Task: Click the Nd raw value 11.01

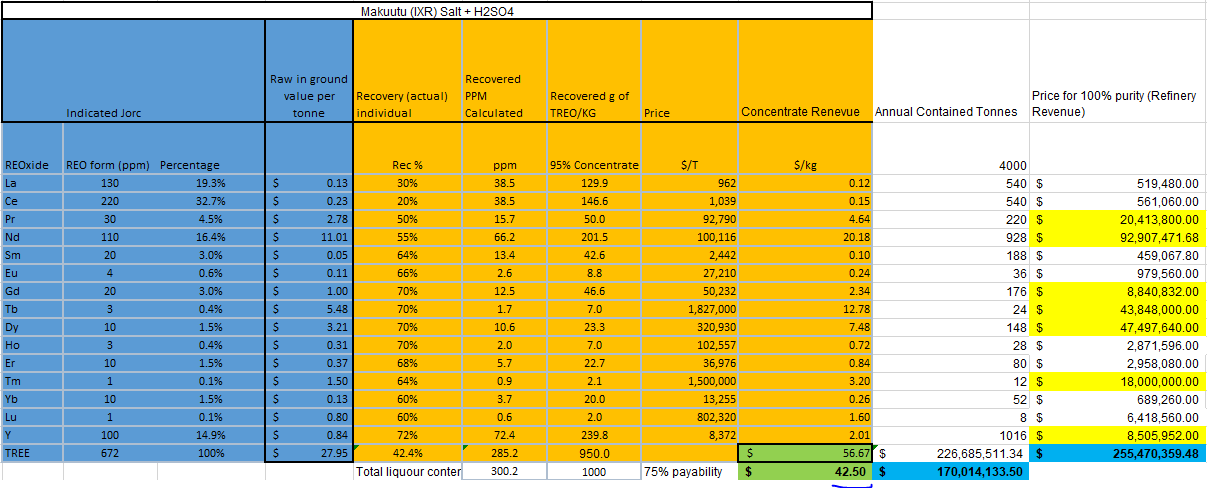Action: click(309, 238)
